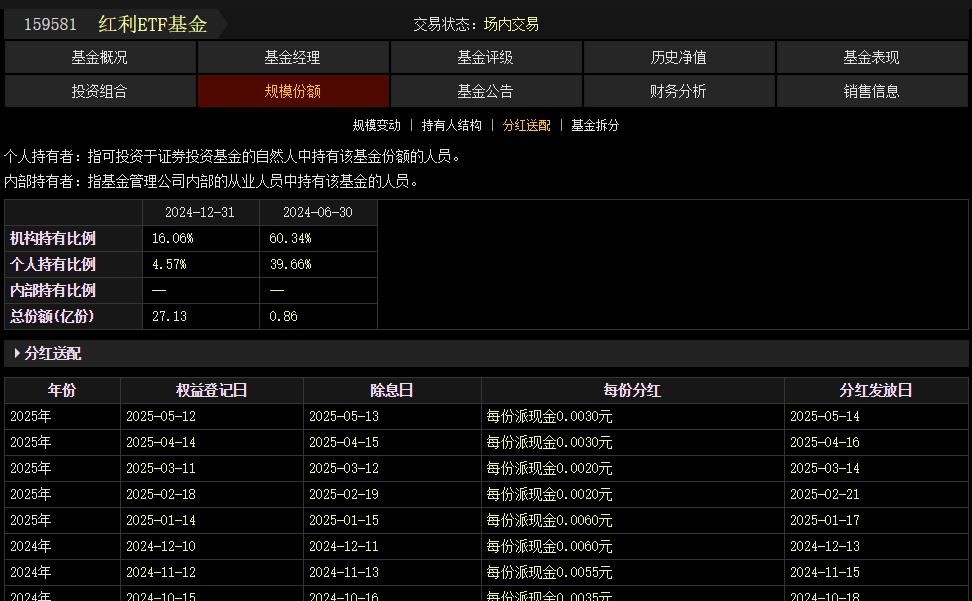
Task: Select the record date 2025-02-18
Action: coord(161,494)
